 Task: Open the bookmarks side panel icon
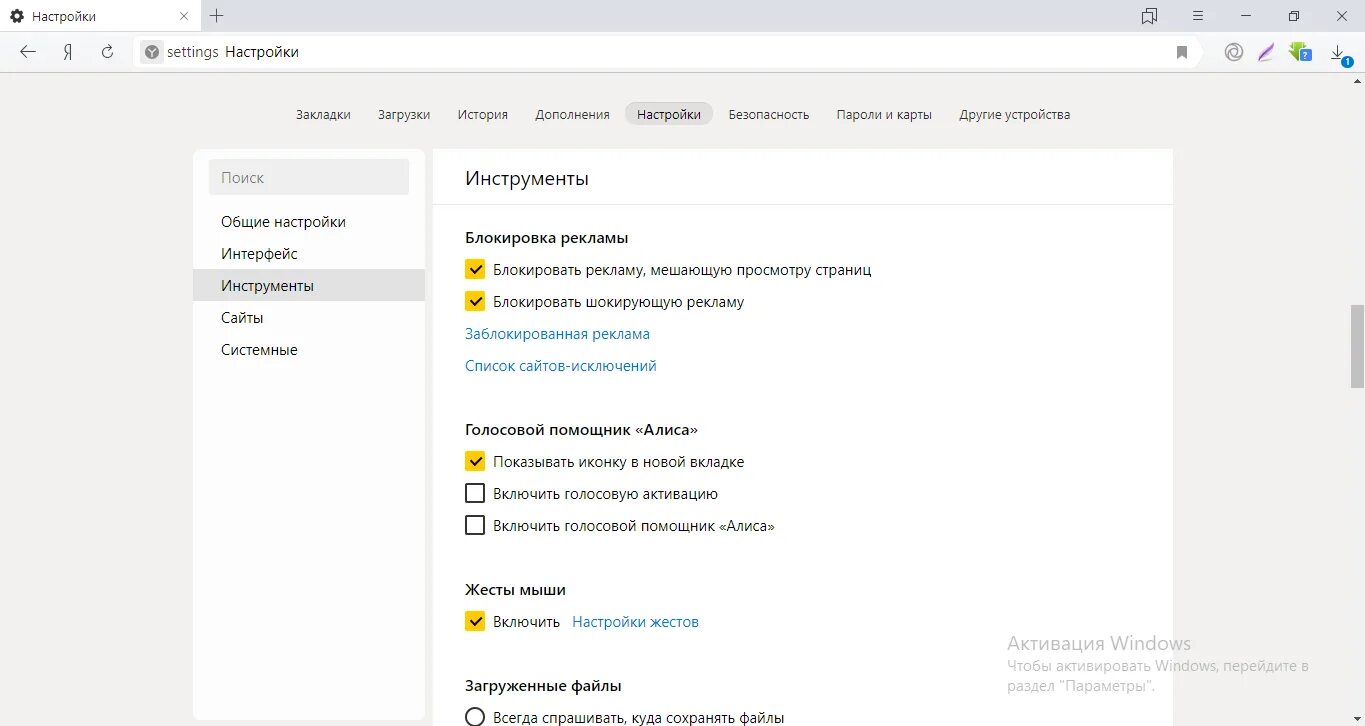pos(1149,16)
